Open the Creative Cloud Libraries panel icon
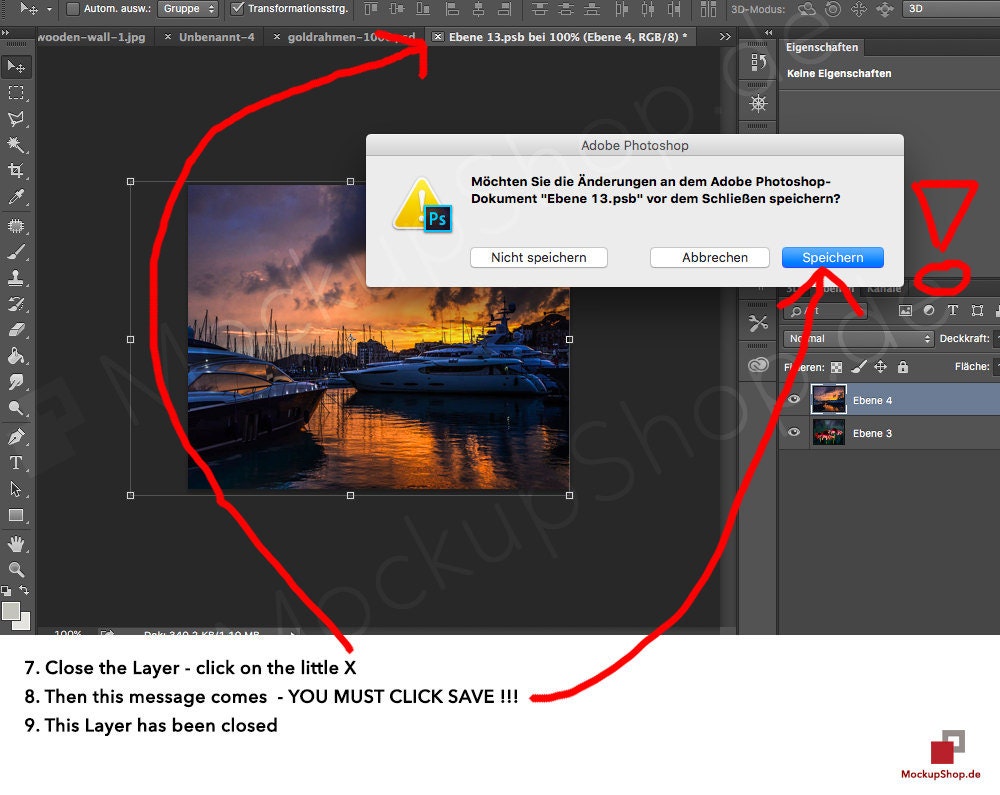 [758, 365]
